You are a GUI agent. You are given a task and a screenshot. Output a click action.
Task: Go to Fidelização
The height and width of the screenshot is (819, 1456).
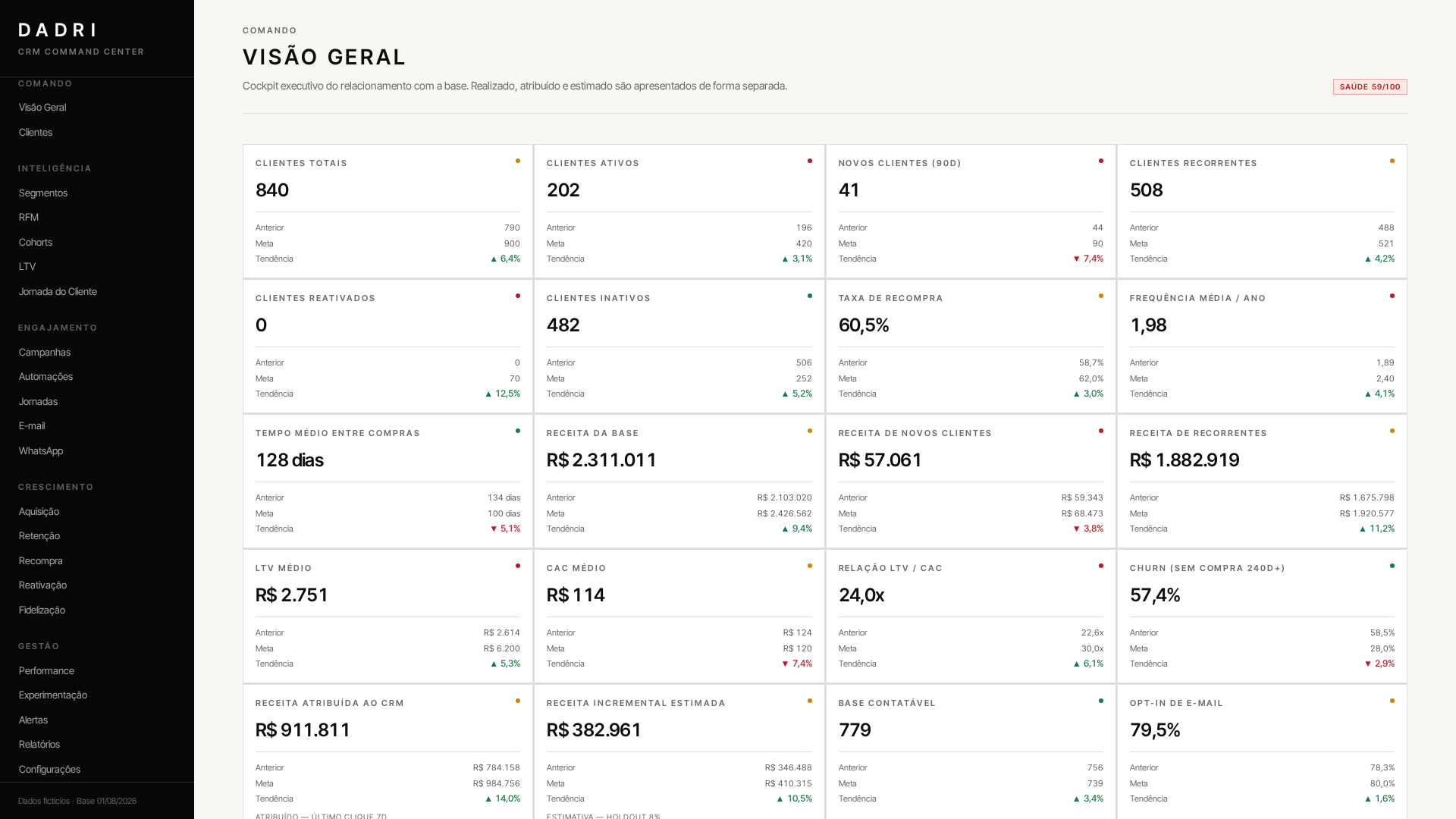click(42, 610)
